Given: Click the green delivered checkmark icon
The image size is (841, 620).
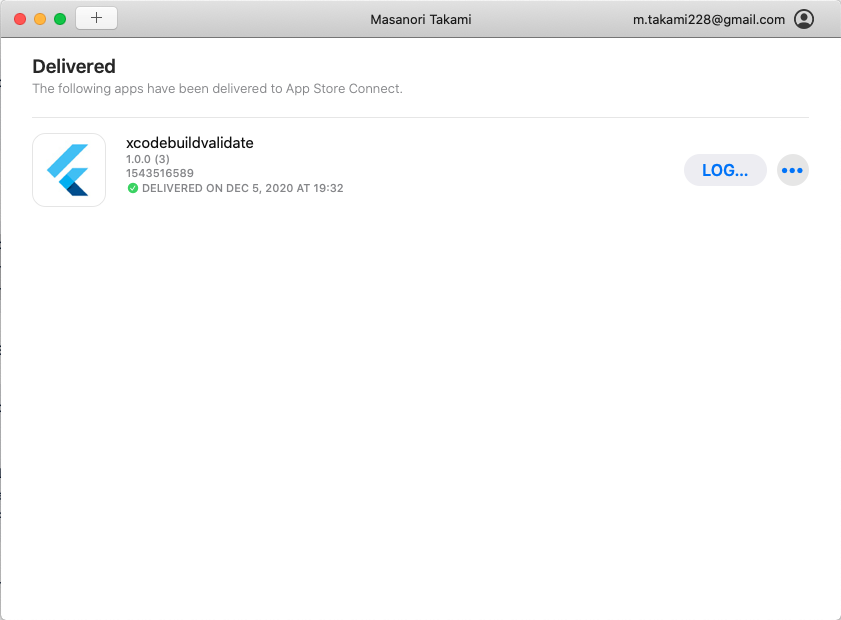Looking at the screenshot, I should [132, 188].
